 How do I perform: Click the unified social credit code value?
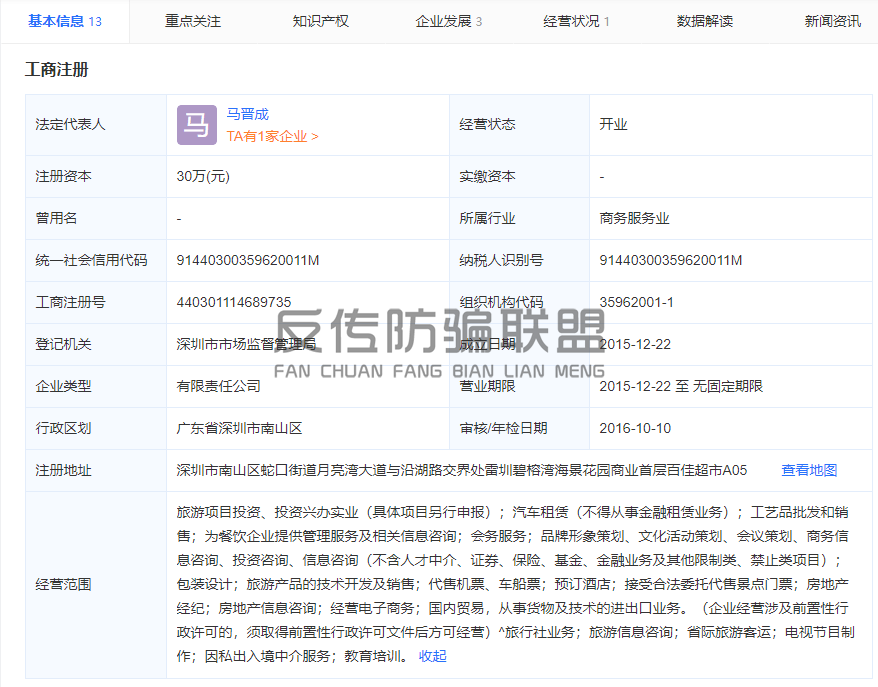247,260
